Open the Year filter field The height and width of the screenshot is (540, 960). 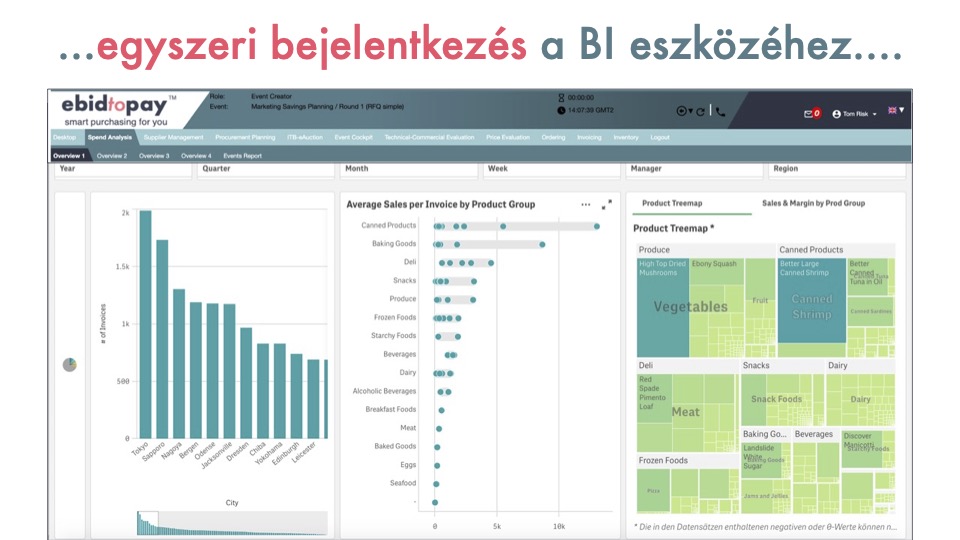(122, 169)
